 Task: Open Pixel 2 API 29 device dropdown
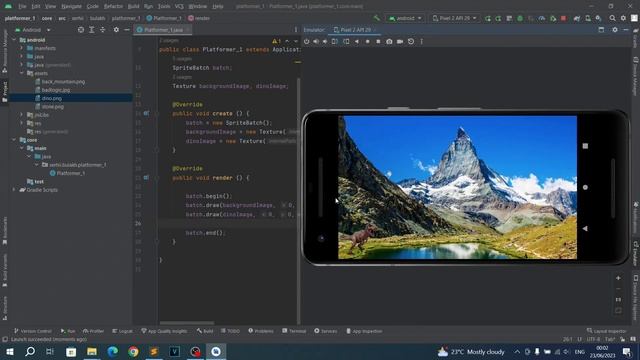[454, 18]
